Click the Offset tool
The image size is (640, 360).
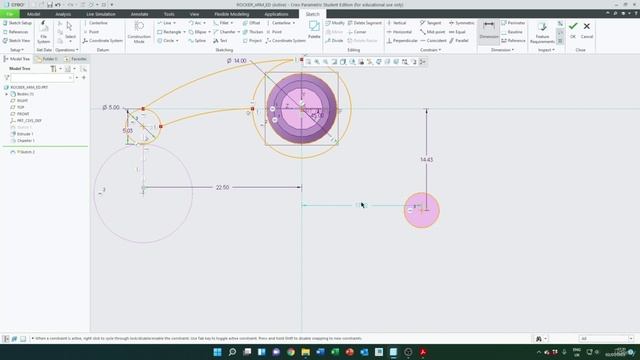(251, 23)
